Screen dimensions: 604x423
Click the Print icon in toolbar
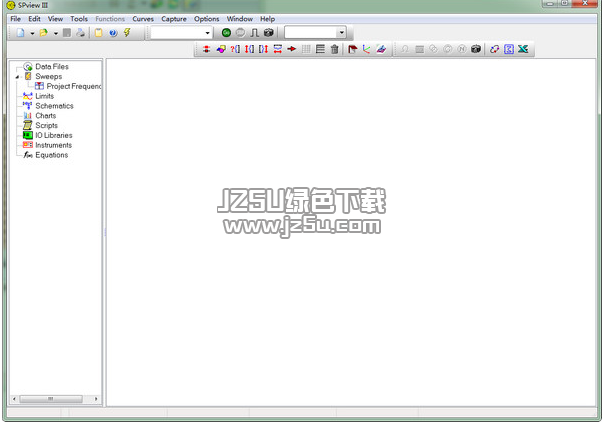coord(81,33)
